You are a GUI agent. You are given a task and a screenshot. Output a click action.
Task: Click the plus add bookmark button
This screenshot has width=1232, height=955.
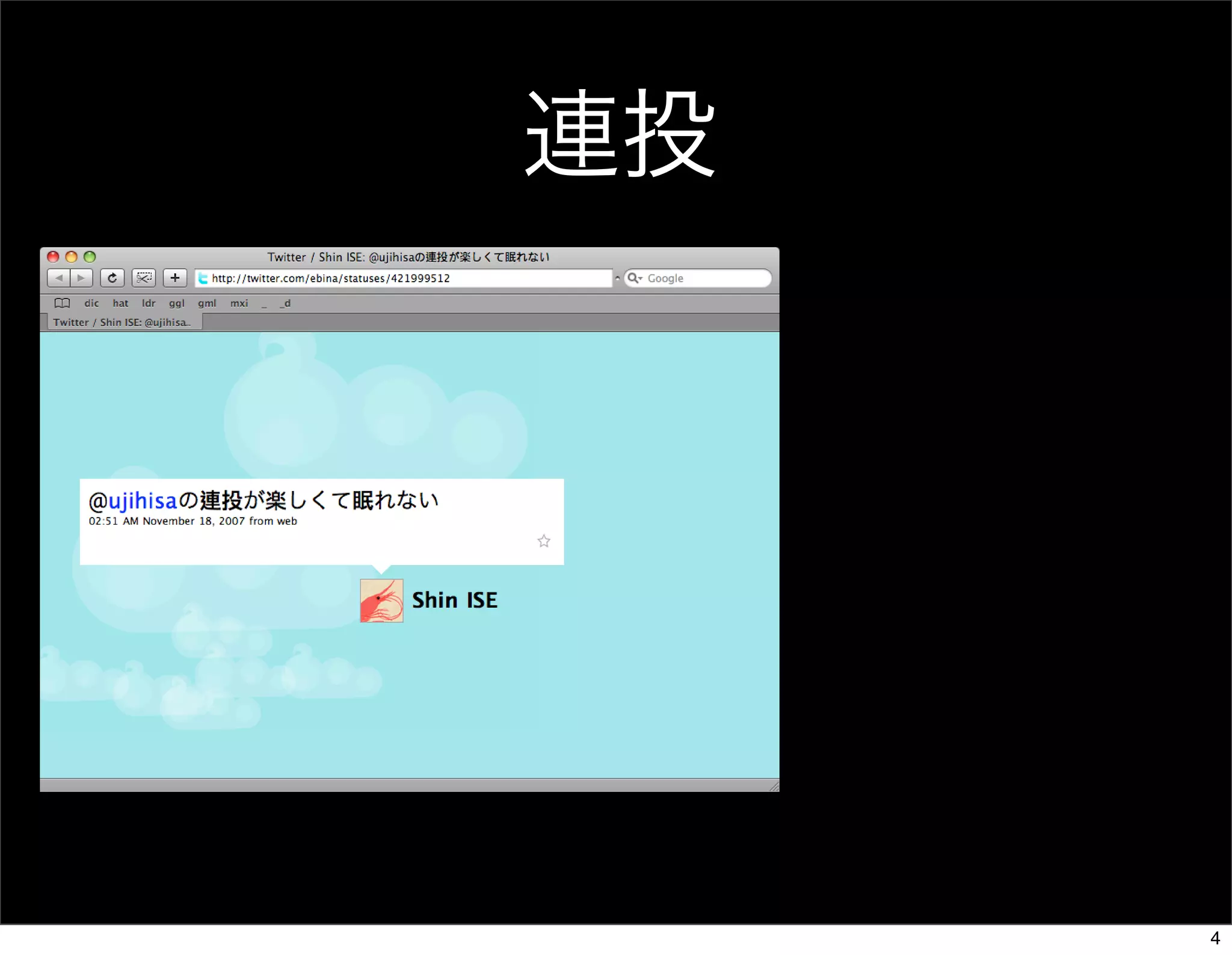click(175, 278)
